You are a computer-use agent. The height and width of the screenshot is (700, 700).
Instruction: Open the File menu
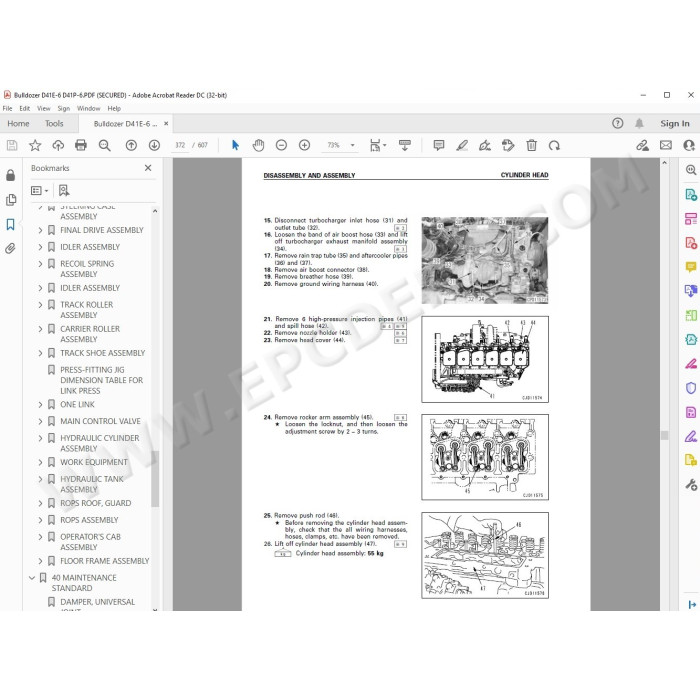[x=8, y=108]
